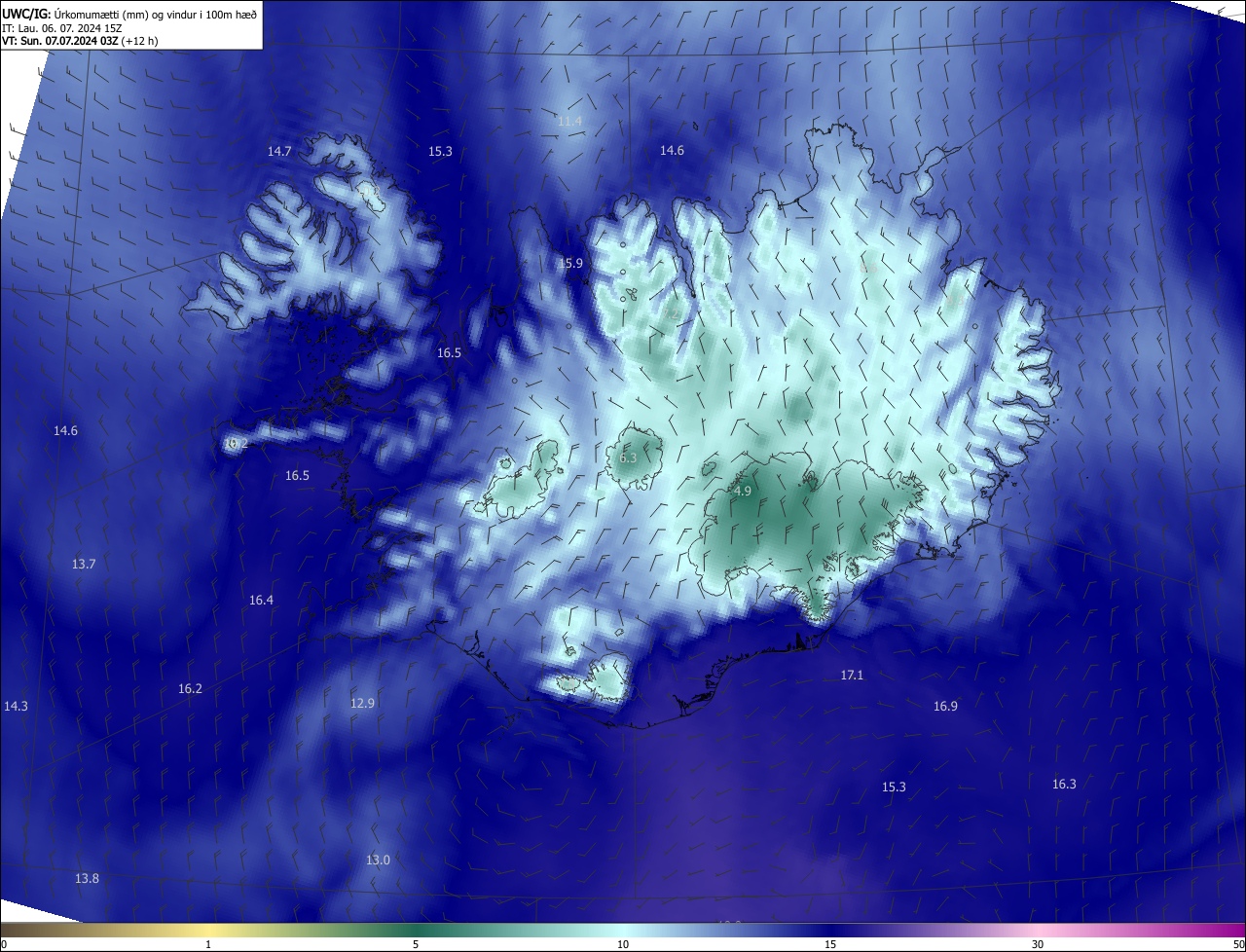1246x952 pixels.
Task: Click the yellow section of the color scale
Action: [209, 930]
